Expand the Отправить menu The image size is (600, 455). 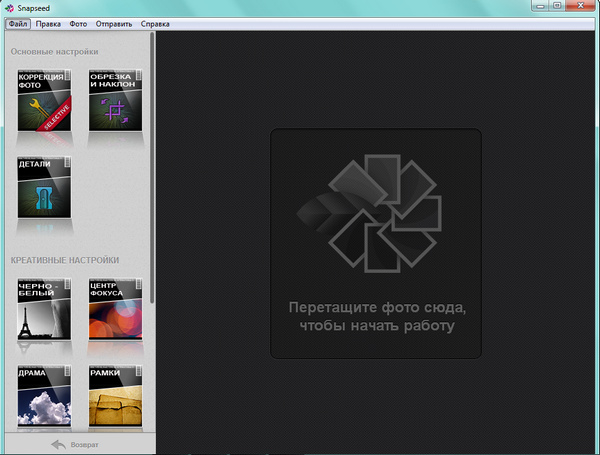[x=113, y=22]
